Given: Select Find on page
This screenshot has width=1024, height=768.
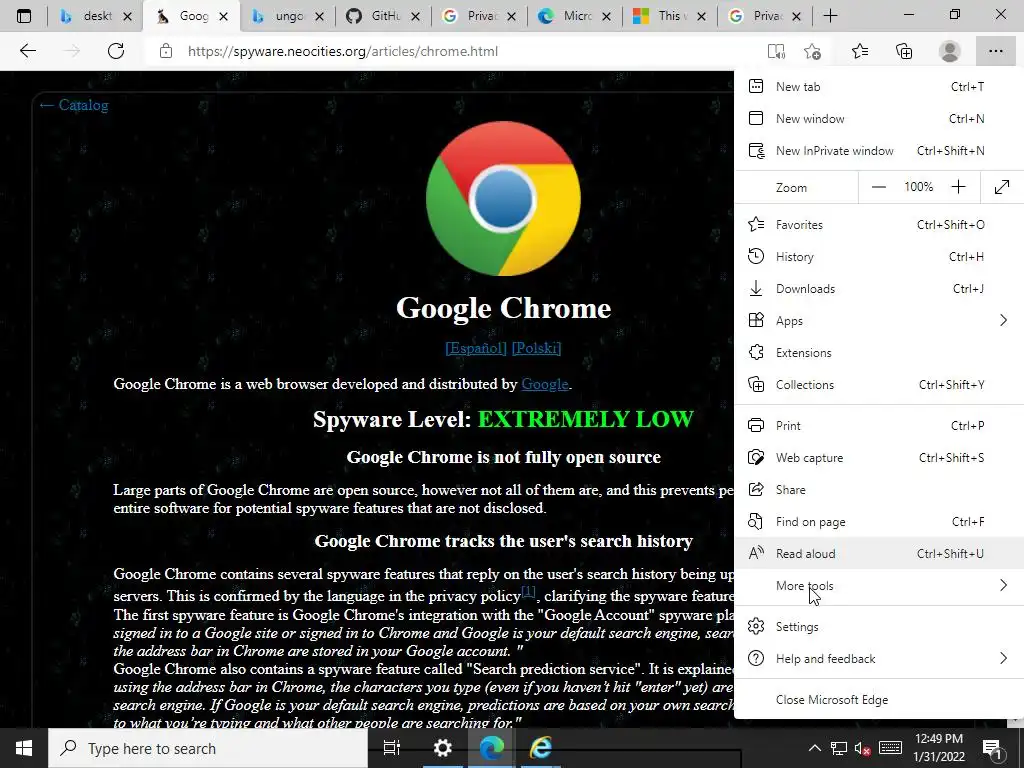Looking at the screenshot, I should [x=879, y=522].
